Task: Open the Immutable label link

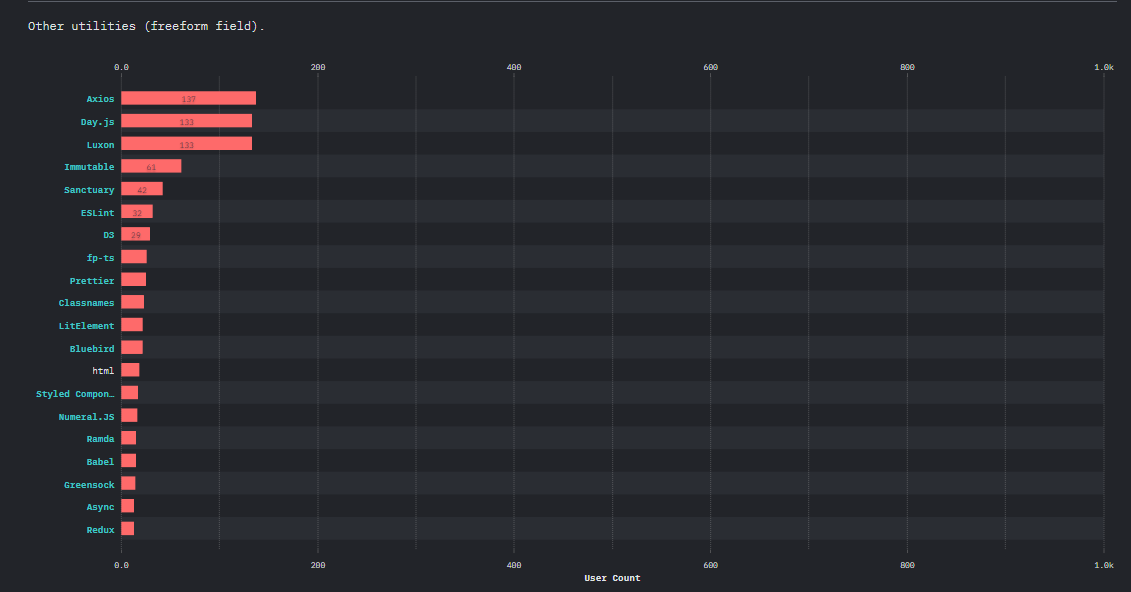Action: (89, 167)
